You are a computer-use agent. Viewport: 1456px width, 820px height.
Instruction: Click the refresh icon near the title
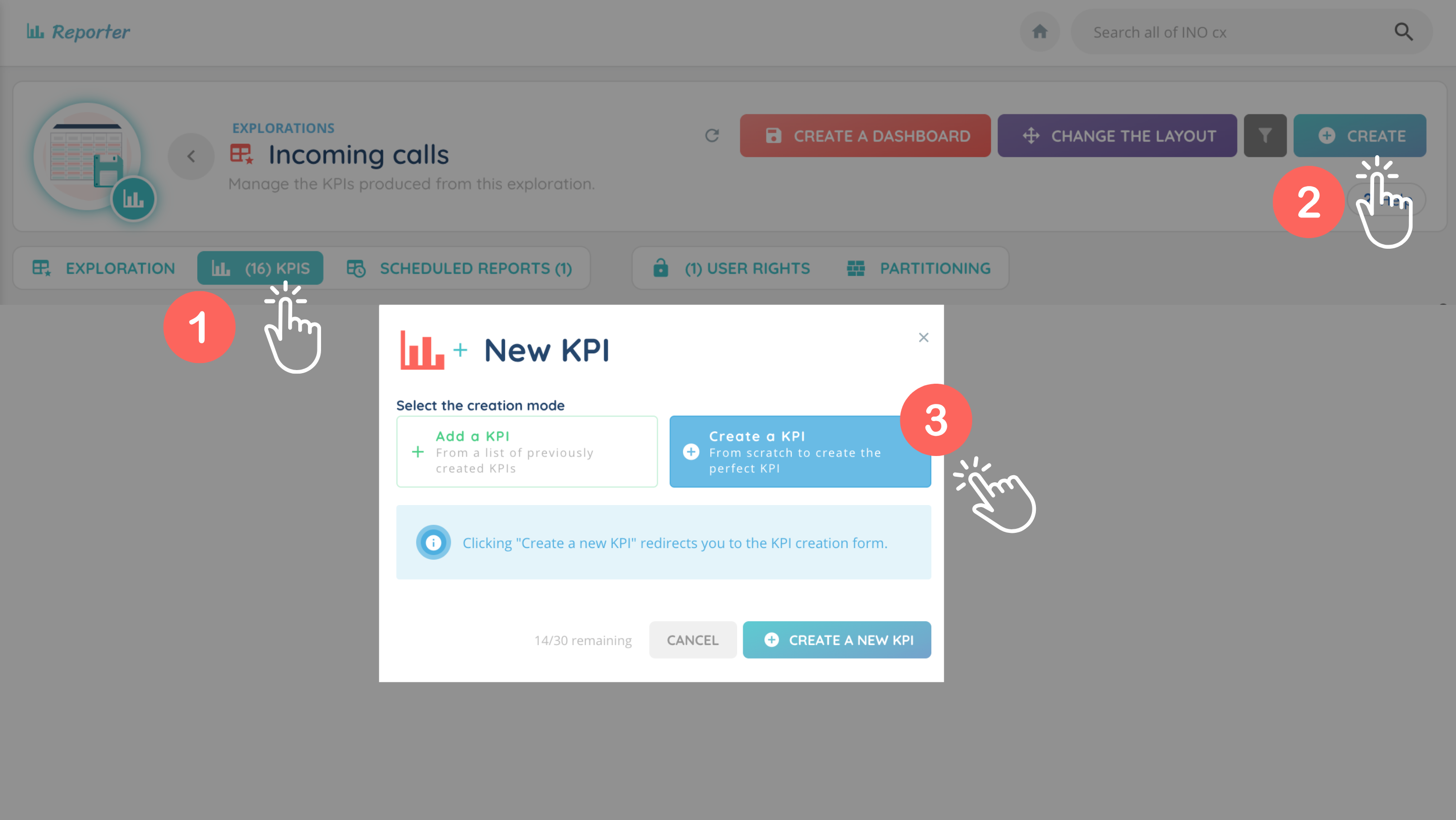coord(712,135)
